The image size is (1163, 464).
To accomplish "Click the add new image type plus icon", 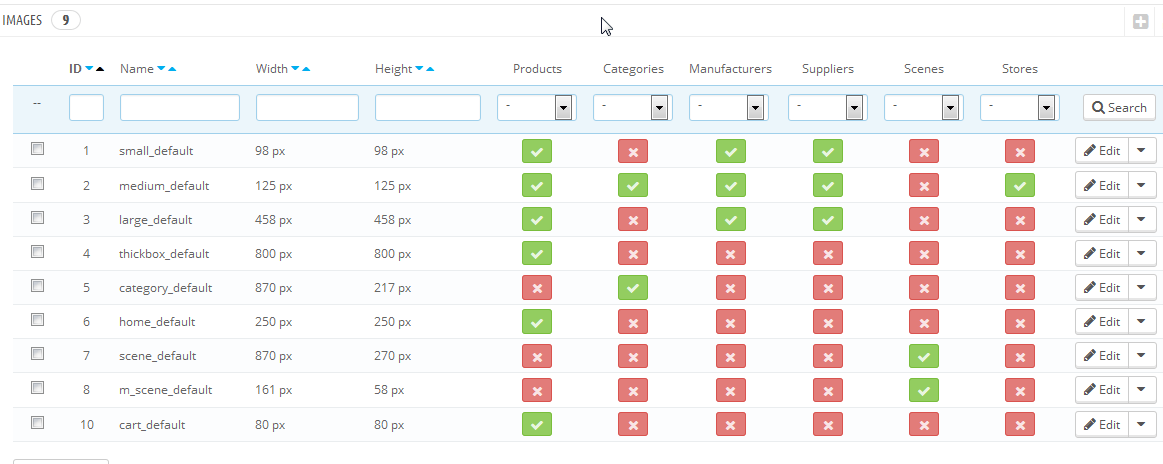I will click(1140, 21).
